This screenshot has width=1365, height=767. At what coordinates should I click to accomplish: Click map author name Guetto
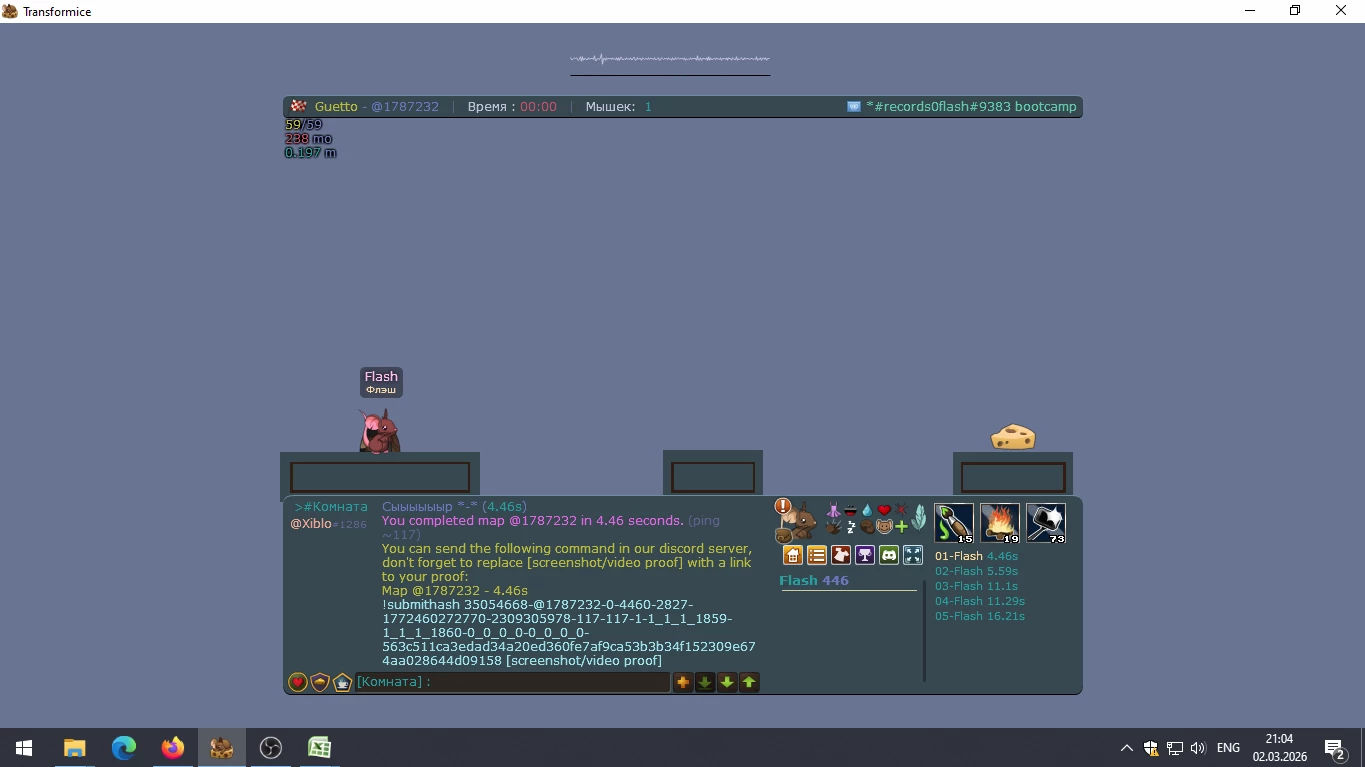(336, 106)
